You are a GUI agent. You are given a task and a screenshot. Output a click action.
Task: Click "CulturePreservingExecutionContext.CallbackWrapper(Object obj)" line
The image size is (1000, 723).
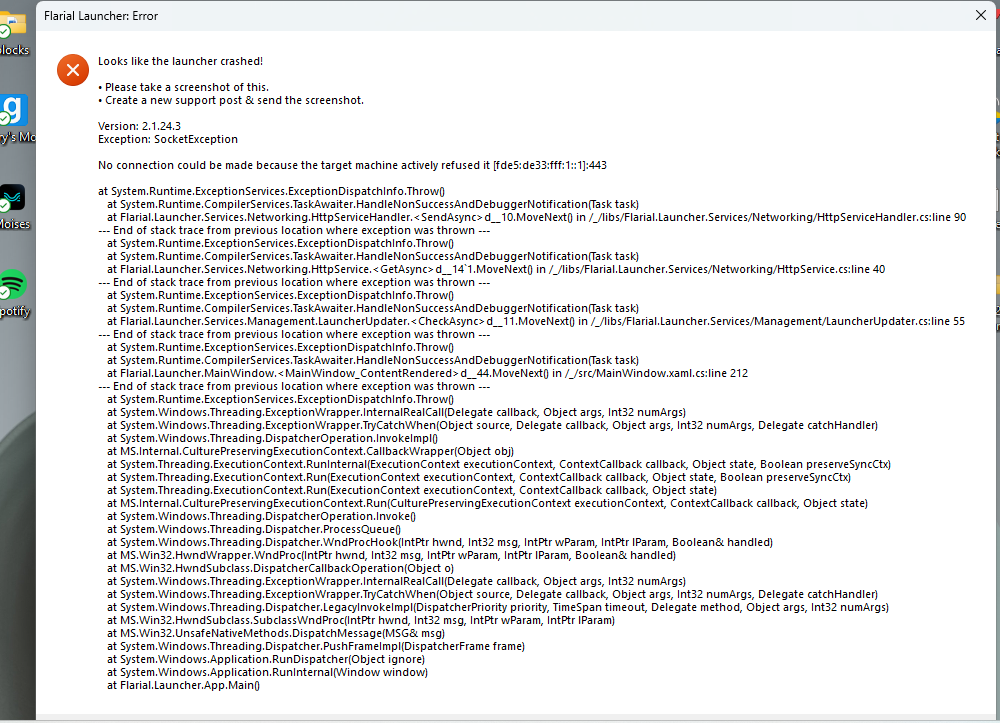311,451
